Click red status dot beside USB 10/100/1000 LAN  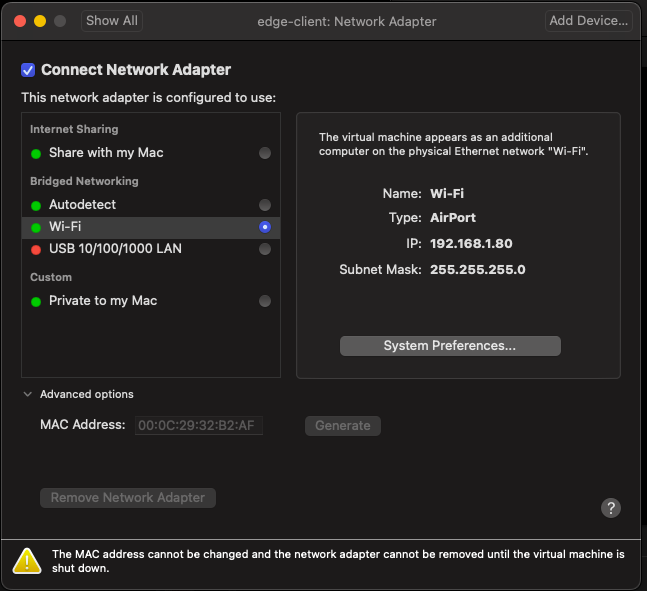point(36,249)
